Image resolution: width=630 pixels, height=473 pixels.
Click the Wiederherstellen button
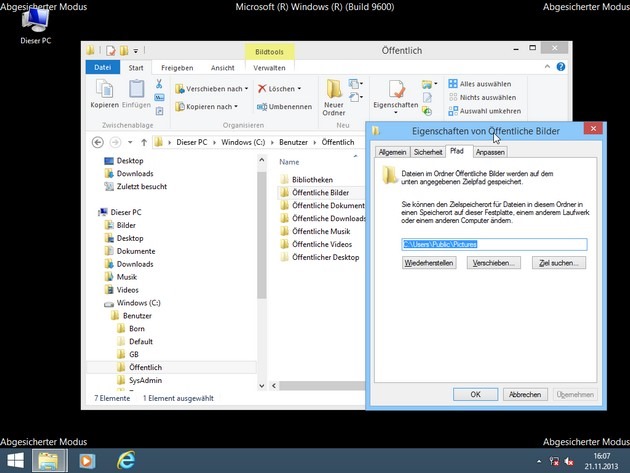(429, 263)
